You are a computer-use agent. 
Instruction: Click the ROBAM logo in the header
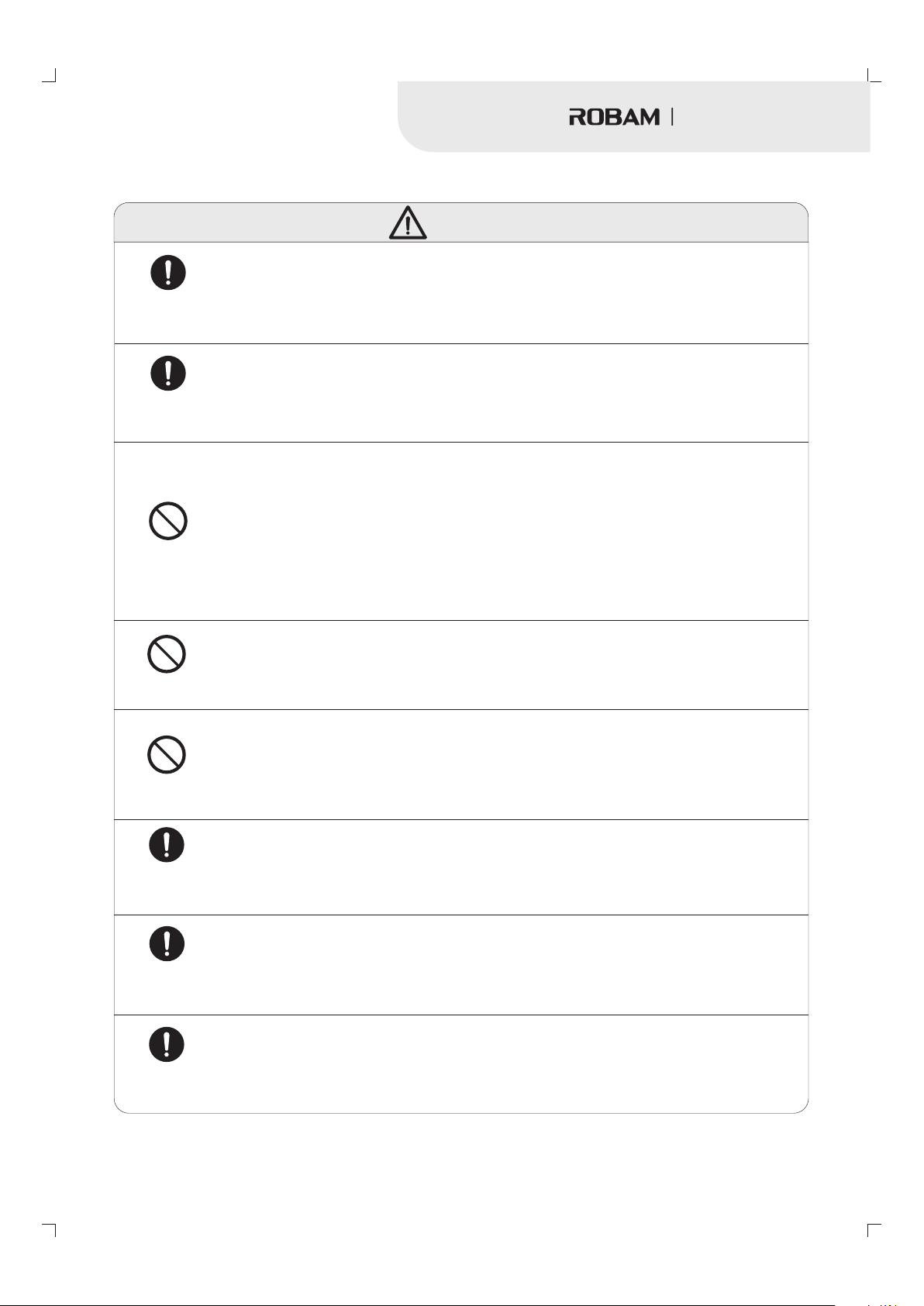click(615, 117)
